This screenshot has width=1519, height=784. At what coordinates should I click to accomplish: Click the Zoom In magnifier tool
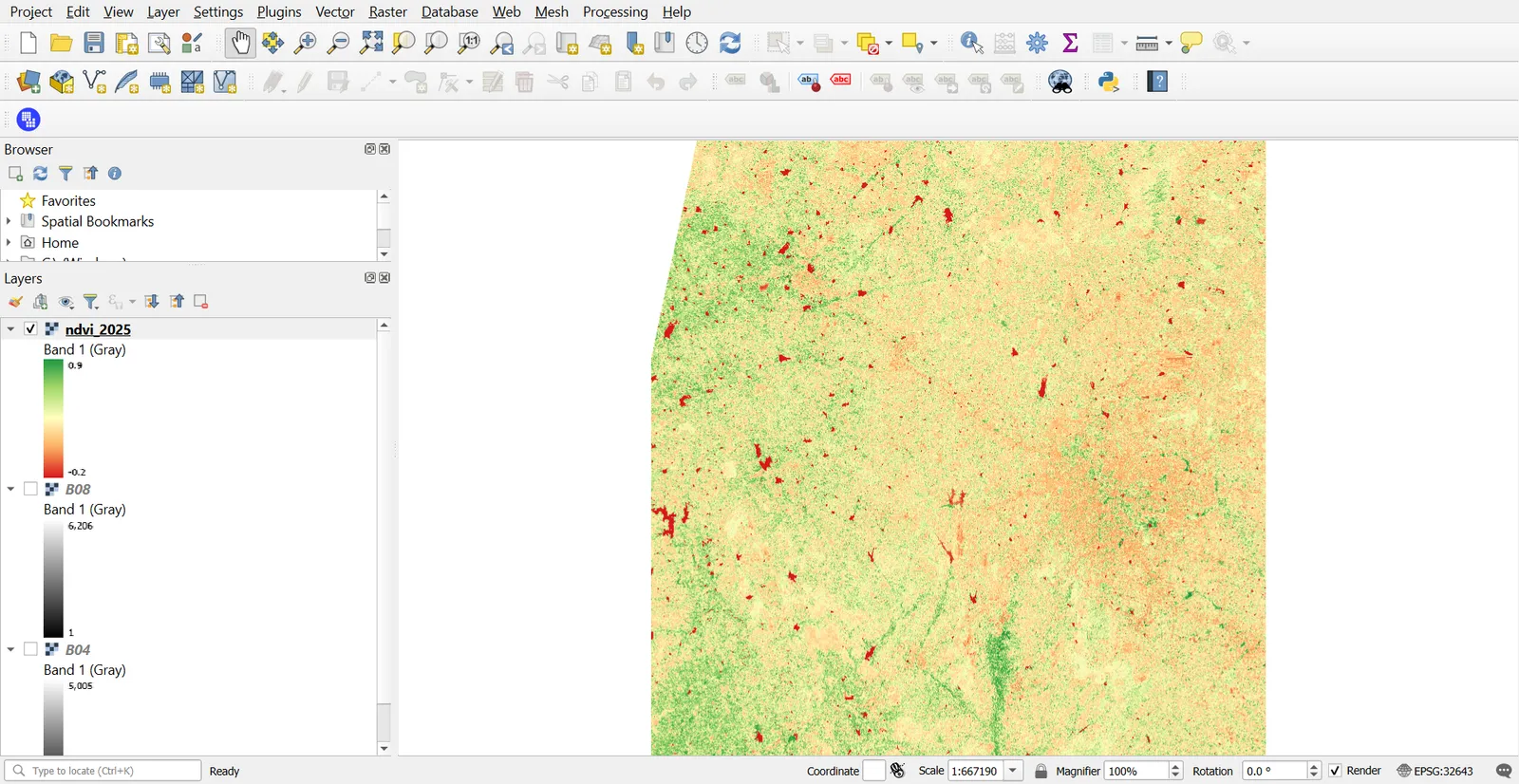click(x=306, y=43)
